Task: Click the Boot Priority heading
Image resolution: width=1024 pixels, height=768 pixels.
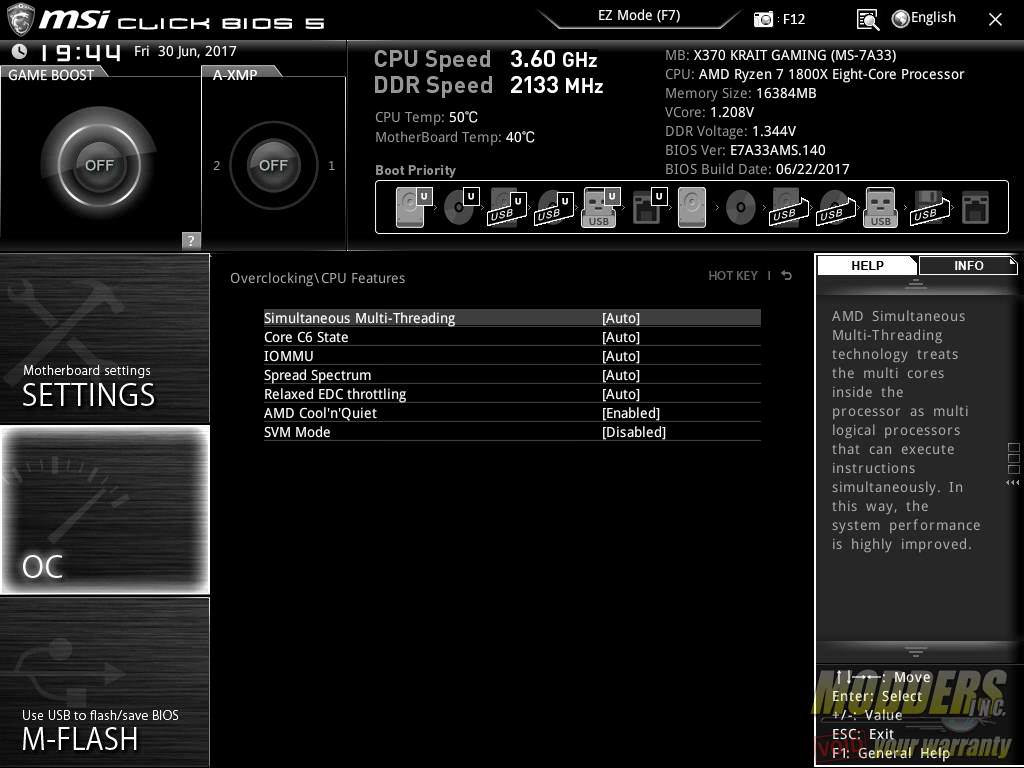Action: 415,170
